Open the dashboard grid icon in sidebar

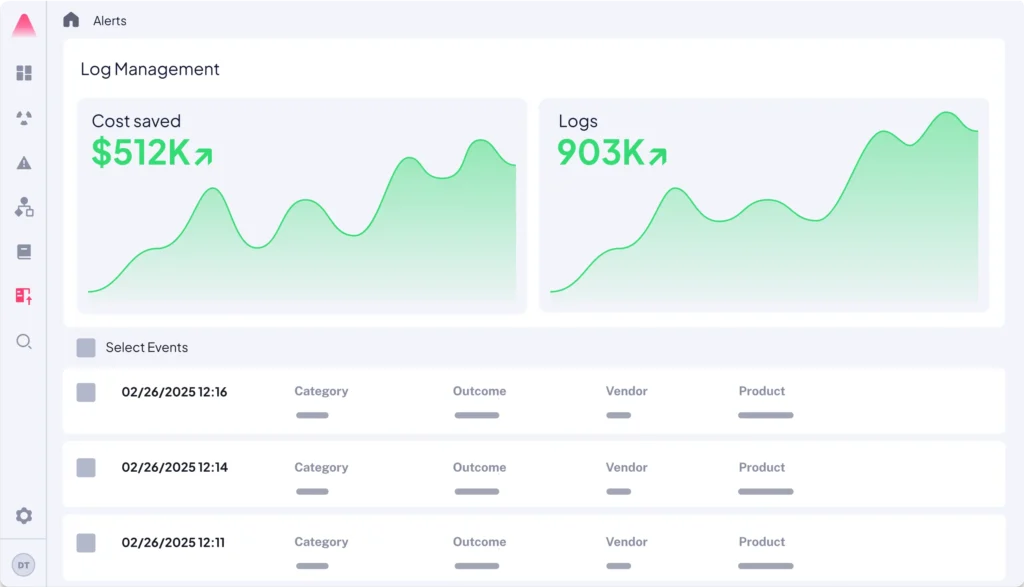point(24,73)
